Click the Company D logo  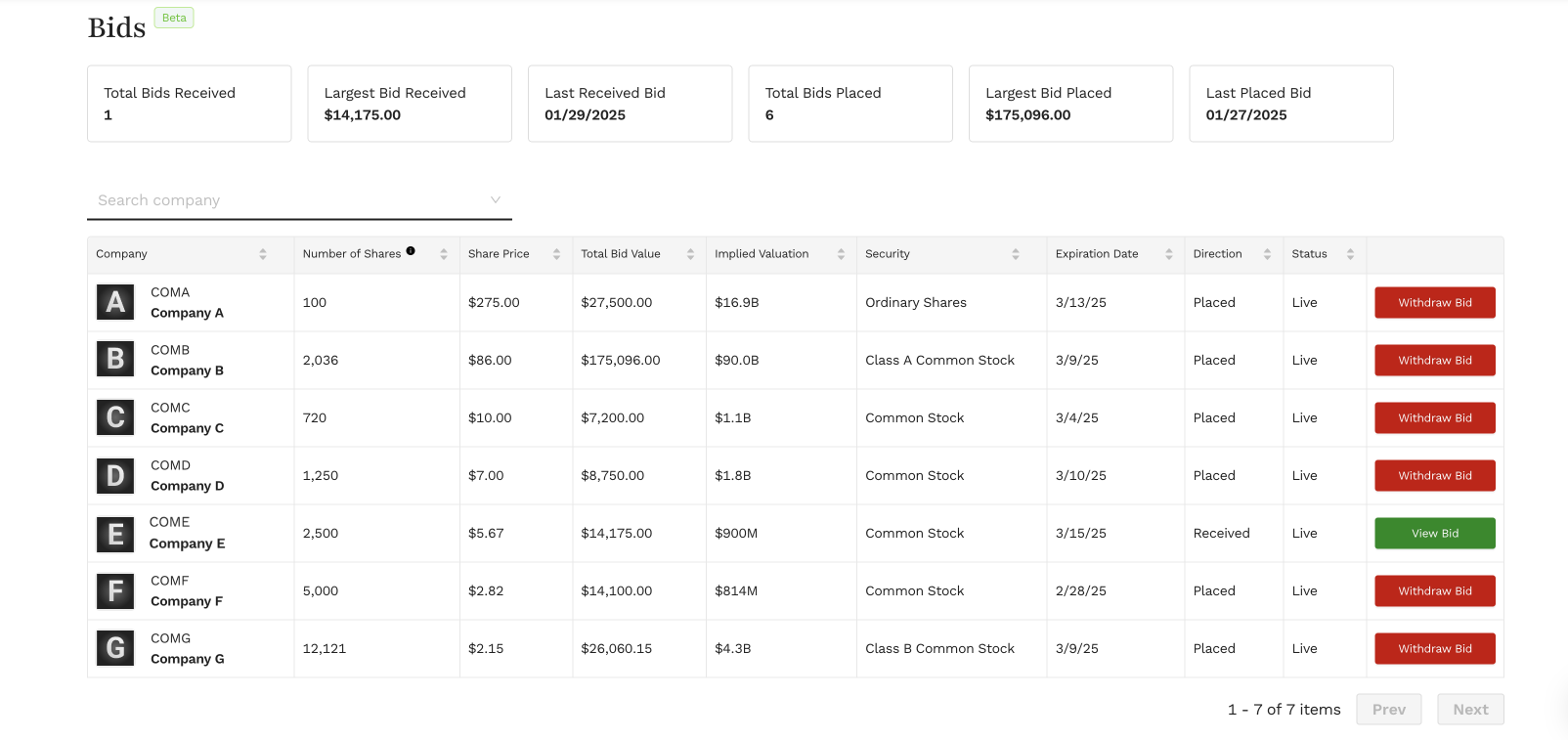pos(115,475)
